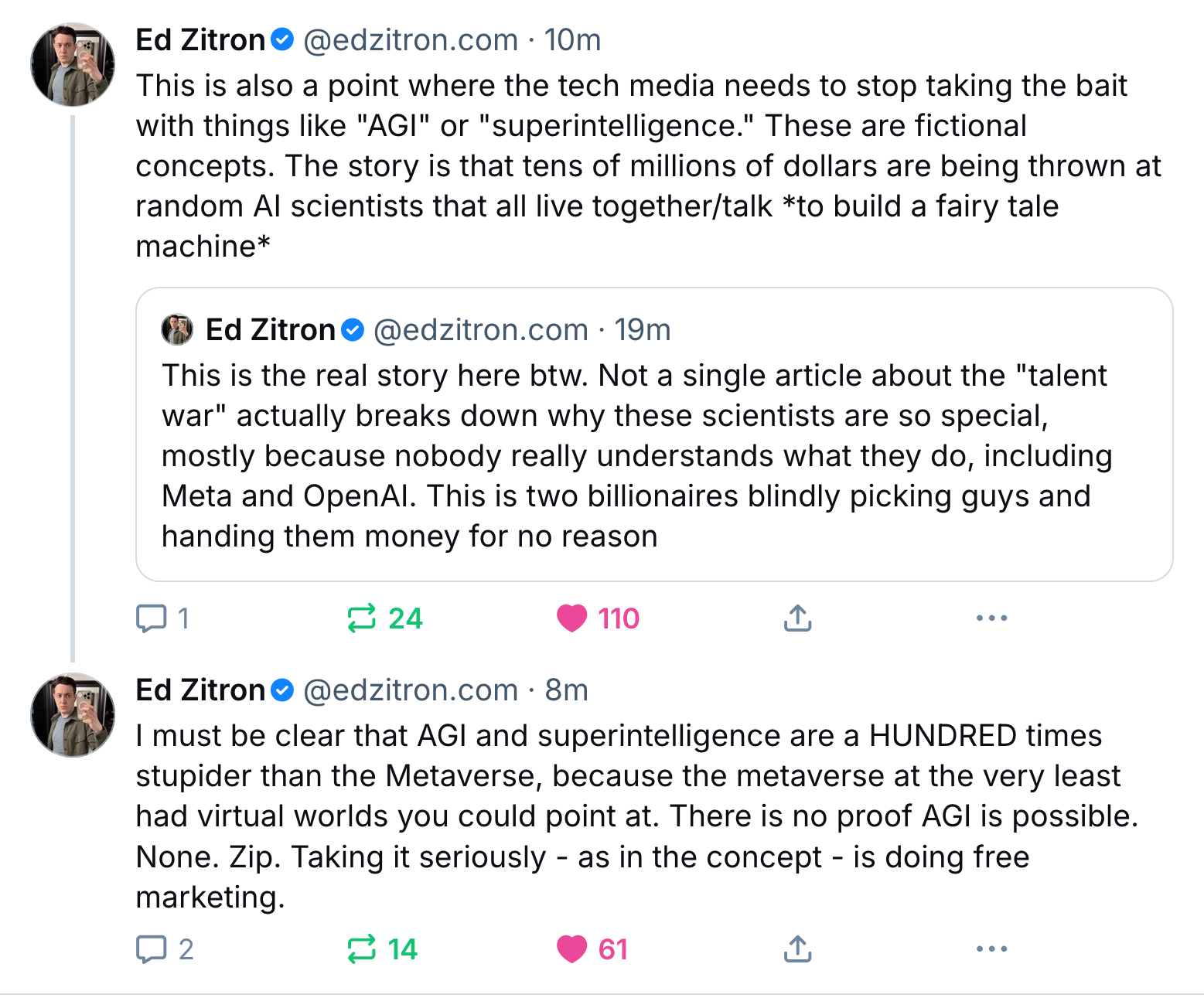Screen dimensions: 1204x998
Task: Unlike the post with 110 likes
Action: click(x=598, y=618)
